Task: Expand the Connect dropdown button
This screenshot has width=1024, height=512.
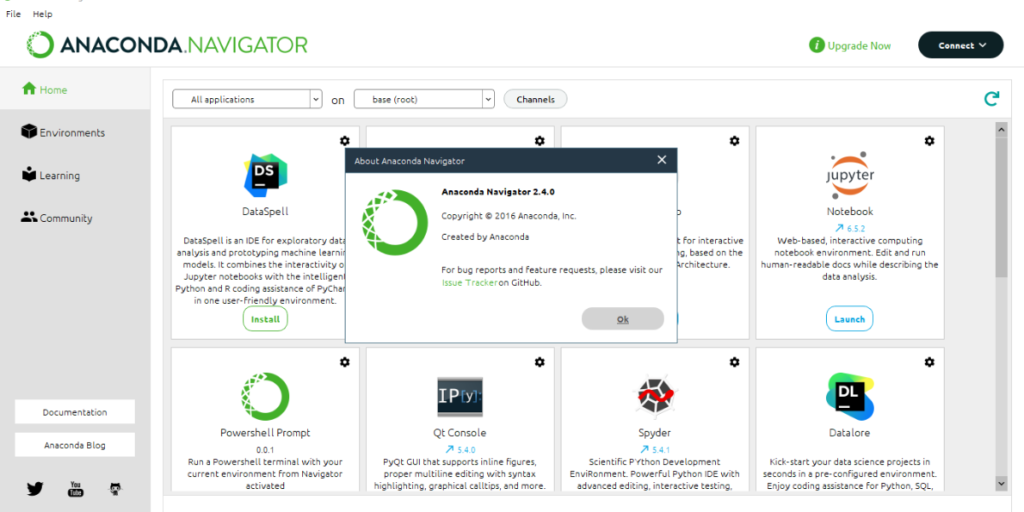Action: (961, 45)
